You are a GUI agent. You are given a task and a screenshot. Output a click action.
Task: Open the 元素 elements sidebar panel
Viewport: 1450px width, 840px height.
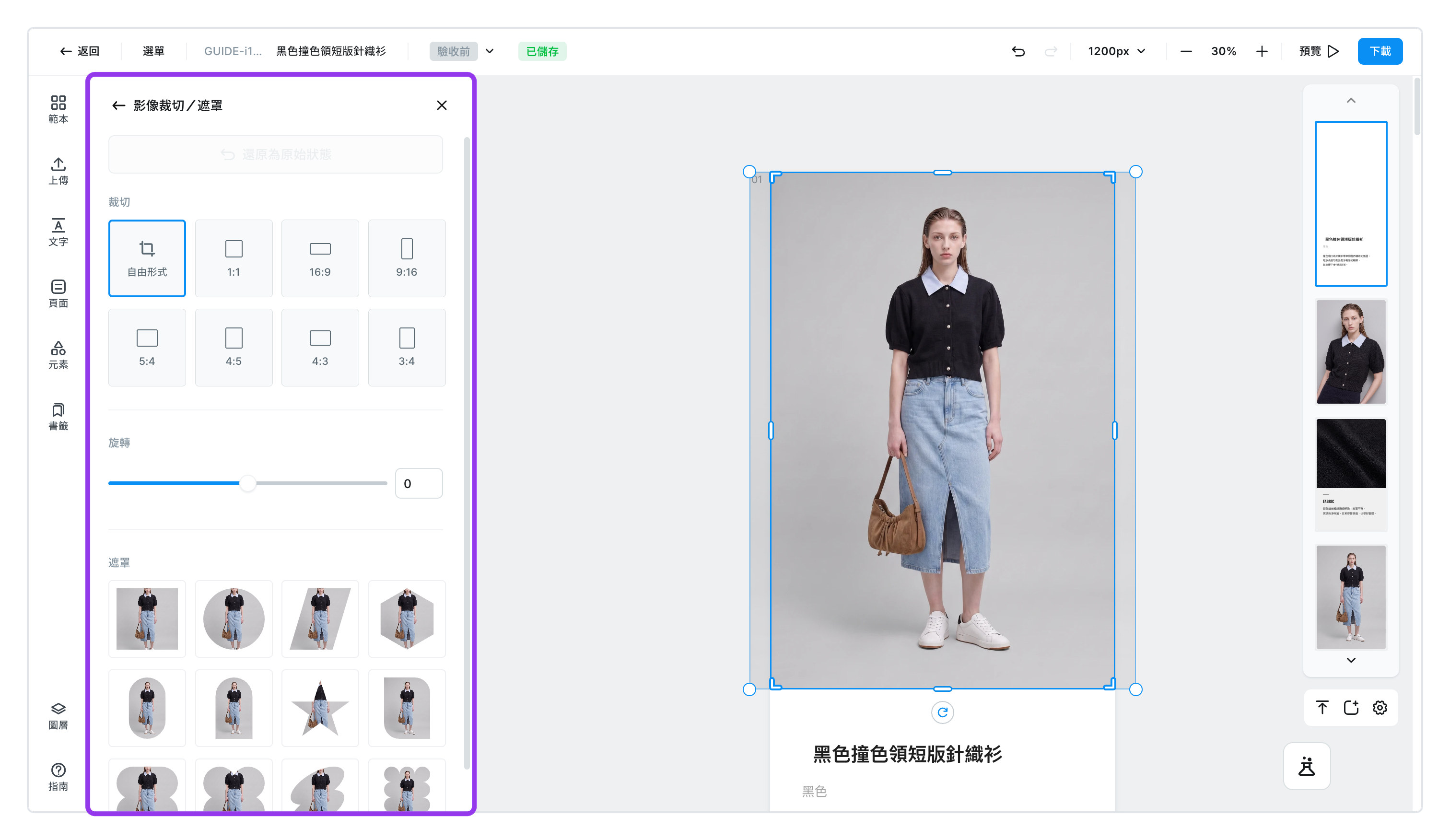[58, 355]
